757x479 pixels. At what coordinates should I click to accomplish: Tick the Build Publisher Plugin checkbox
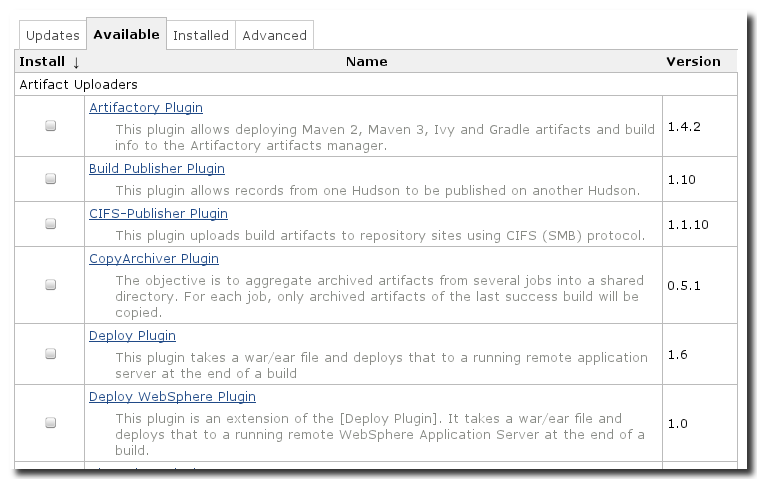(51, 179)
